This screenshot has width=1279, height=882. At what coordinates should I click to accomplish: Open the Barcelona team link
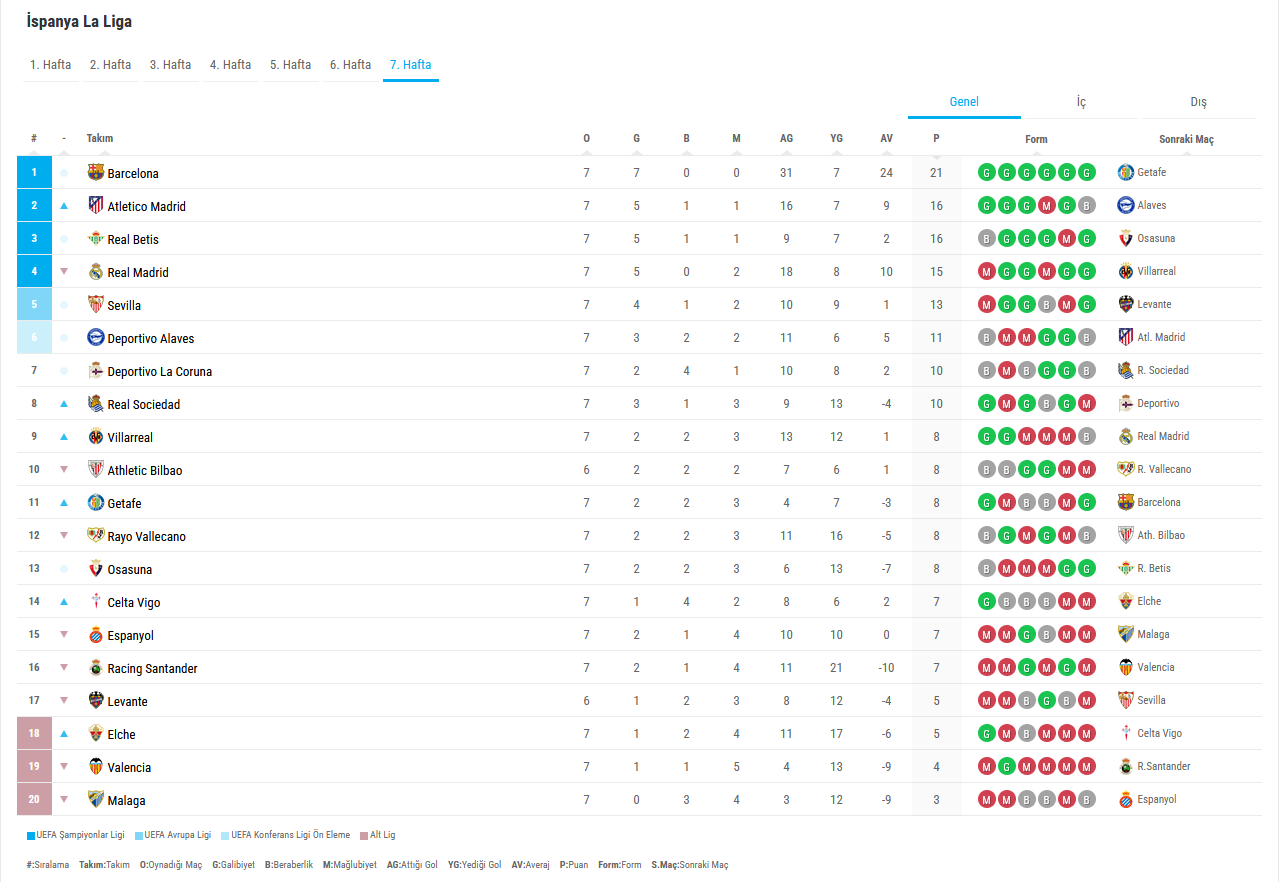133,173
